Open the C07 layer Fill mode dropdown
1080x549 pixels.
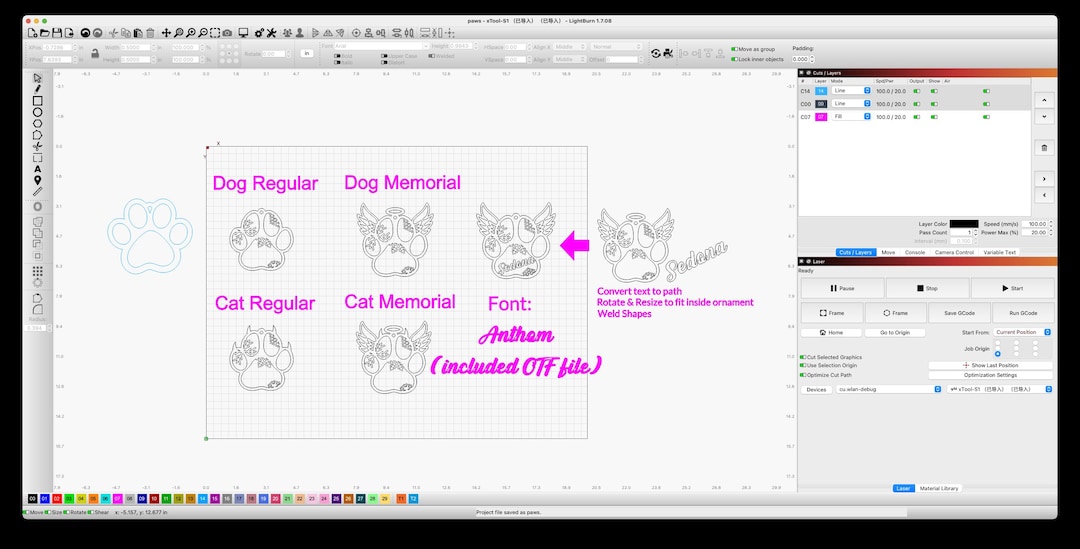[x=851, y=116]
